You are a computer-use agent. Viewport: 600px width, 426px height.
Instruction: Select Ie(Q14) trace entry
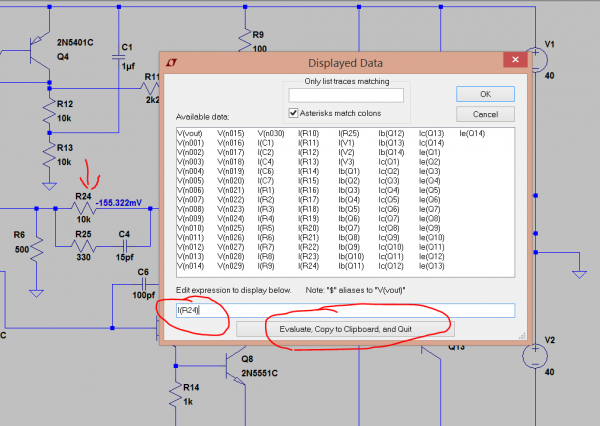coord(472,134)
